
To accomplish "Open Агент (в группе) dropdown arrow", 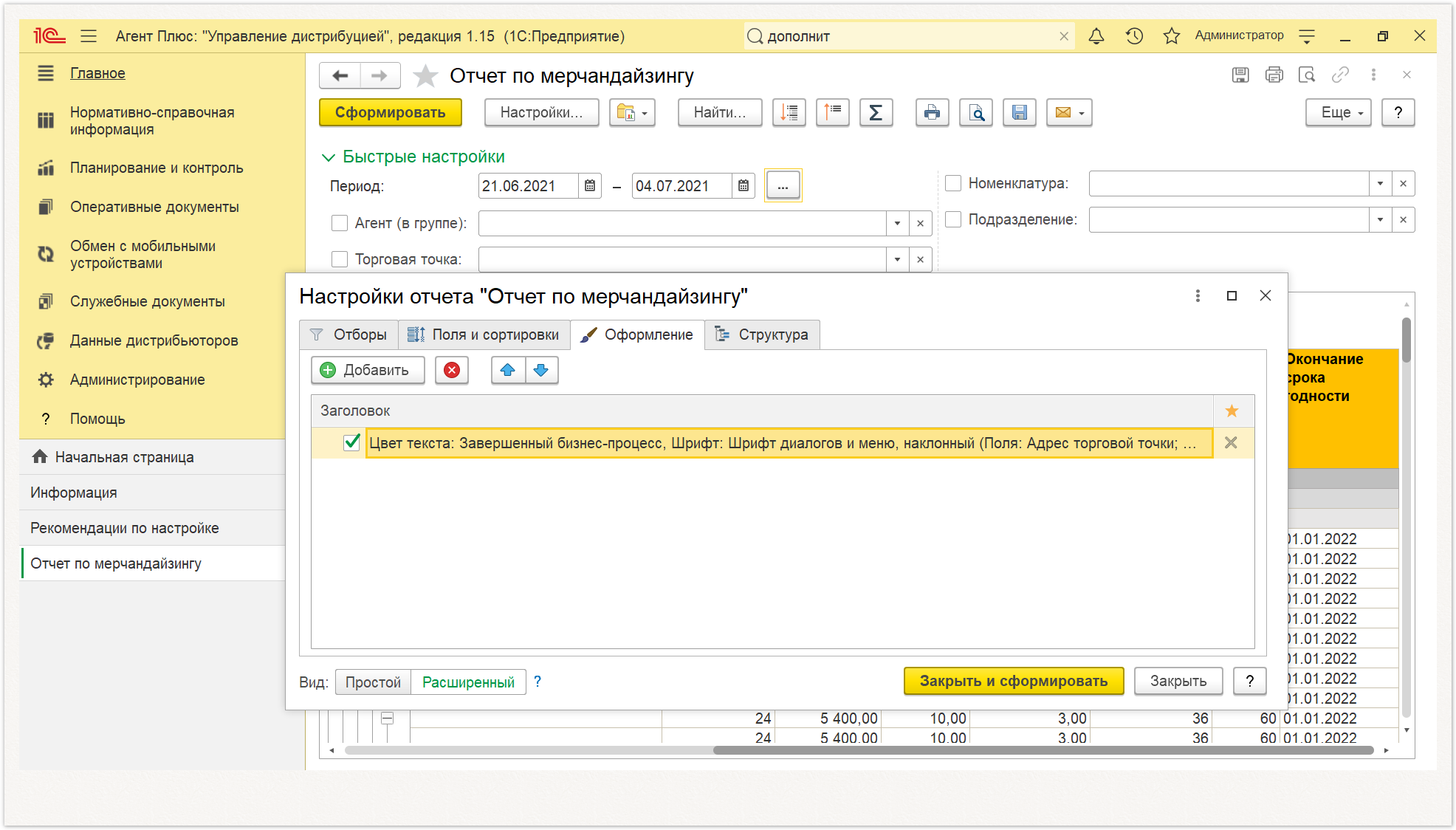I will coord(897,223).
